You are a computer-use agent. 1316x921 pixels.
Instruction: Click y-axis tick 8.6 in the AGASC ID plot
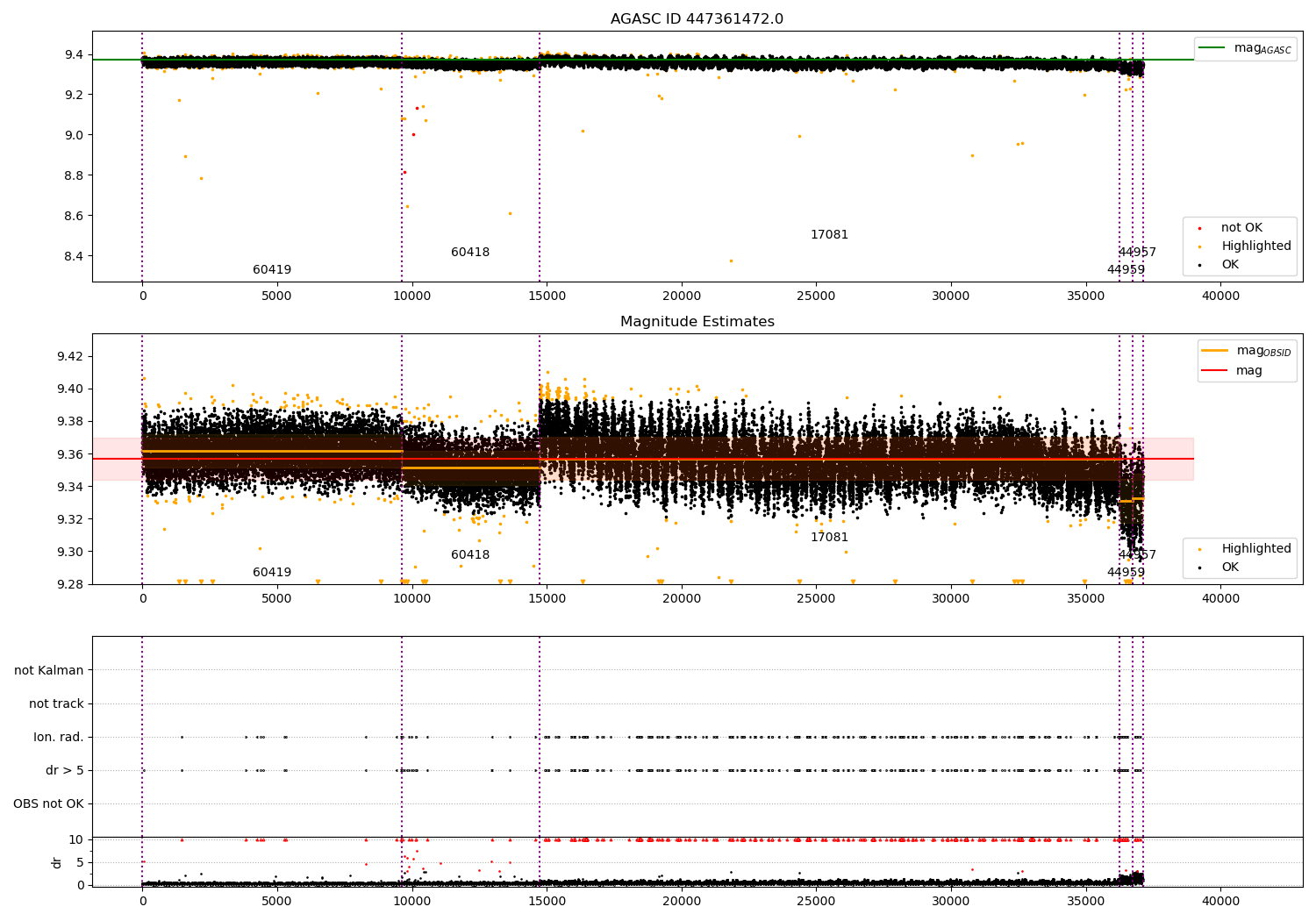click(74, 216)
